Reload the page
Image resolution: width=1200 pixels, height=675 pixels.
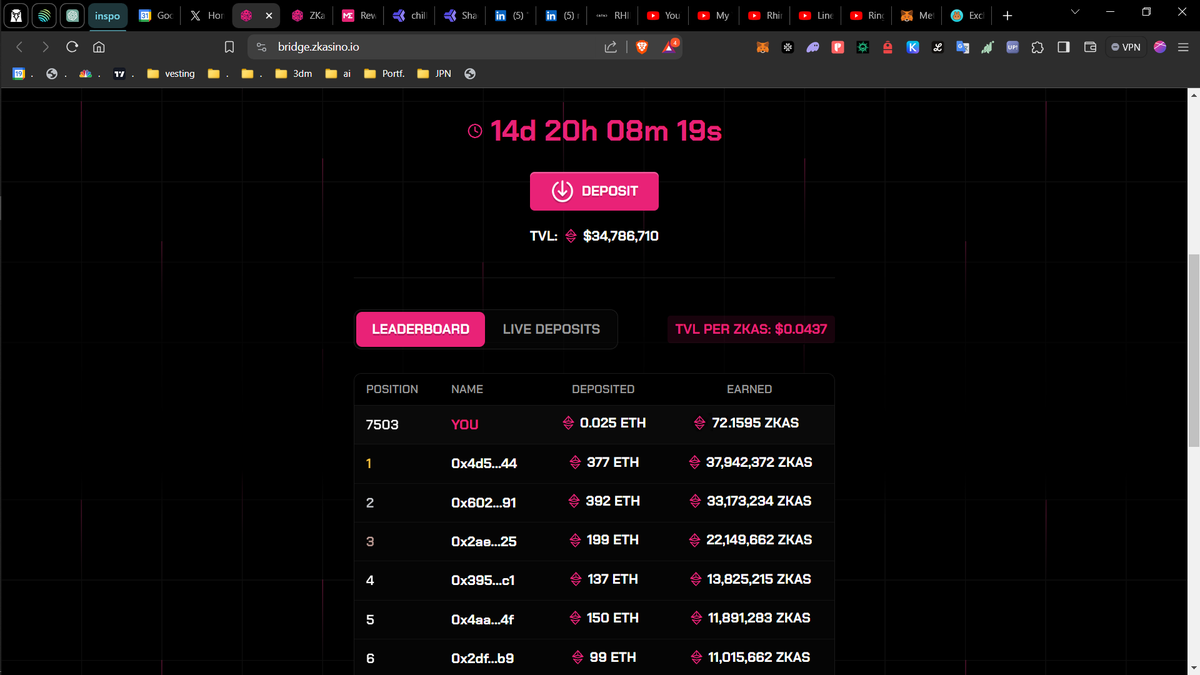pos(72,47)
